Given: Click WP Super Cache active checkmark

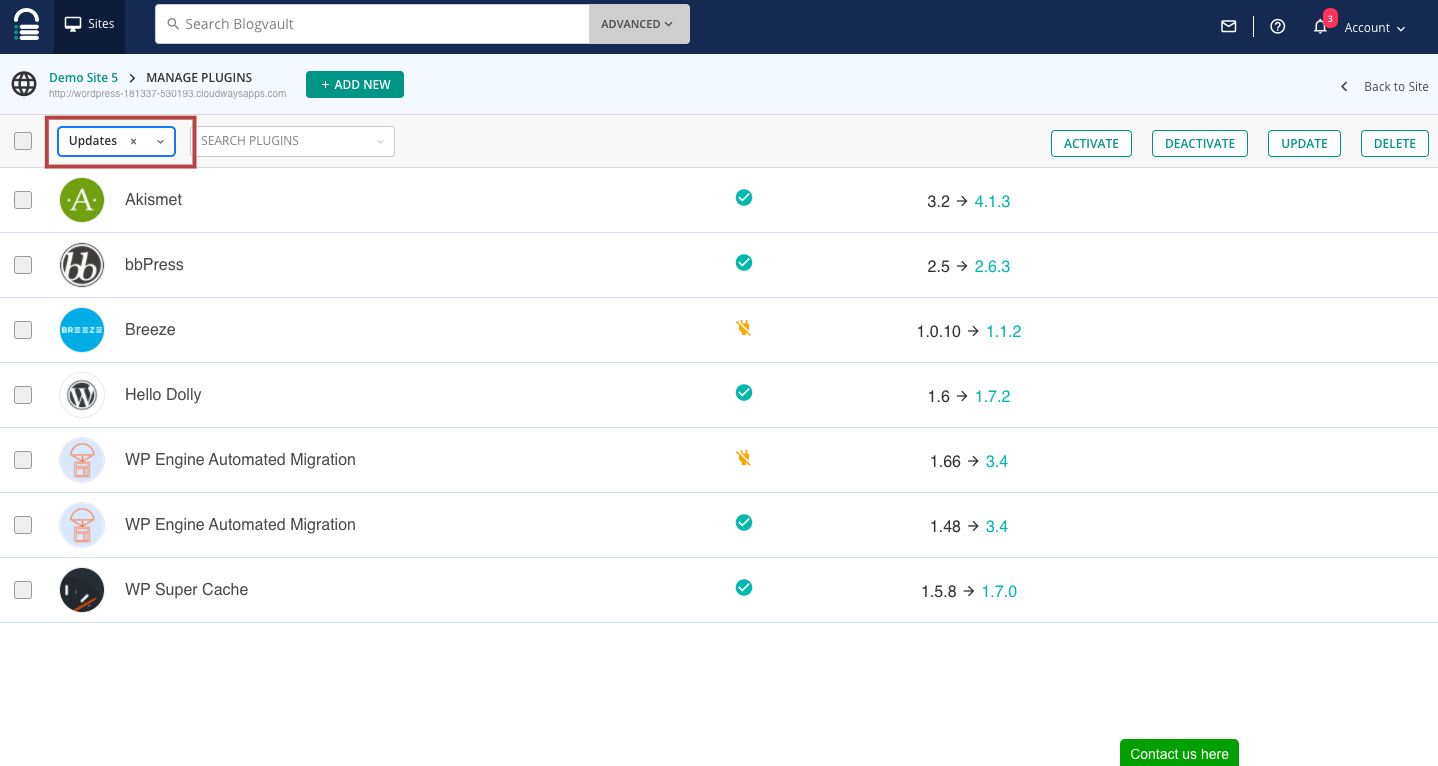Looking at the screenshot, I should [x=744, y=588].
